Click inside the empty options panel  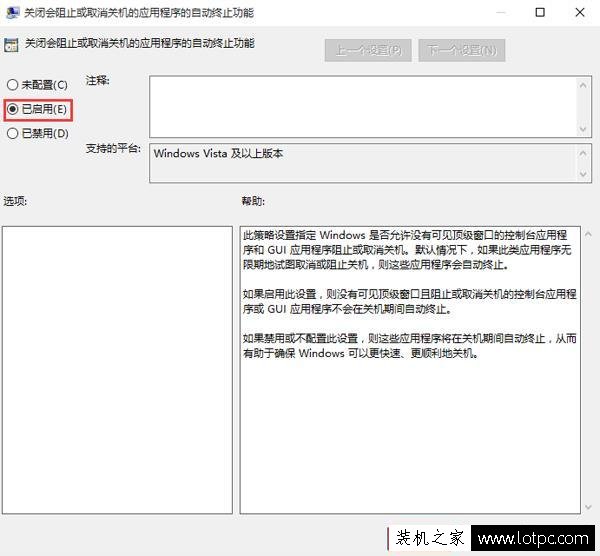(117, 370)
